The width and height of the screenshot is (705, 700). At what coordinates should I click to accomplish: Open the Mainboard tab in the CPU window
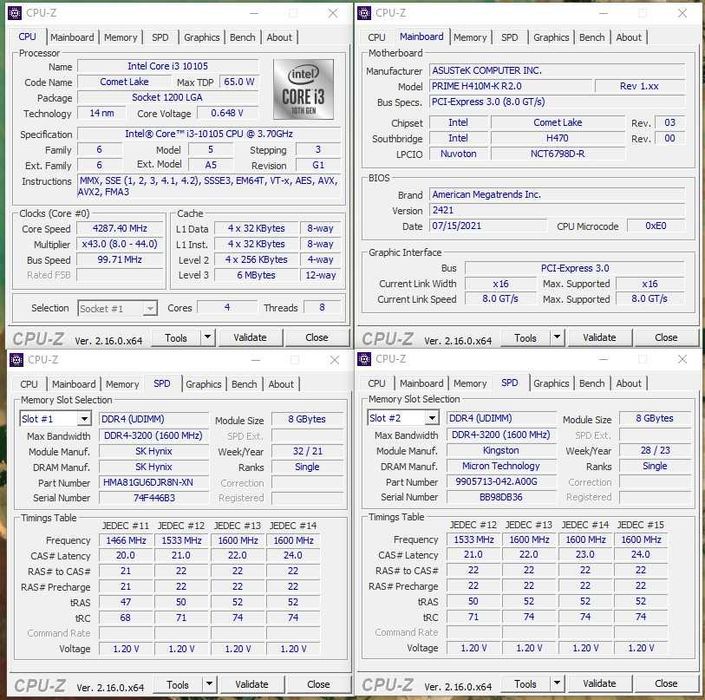pos(72,37)
